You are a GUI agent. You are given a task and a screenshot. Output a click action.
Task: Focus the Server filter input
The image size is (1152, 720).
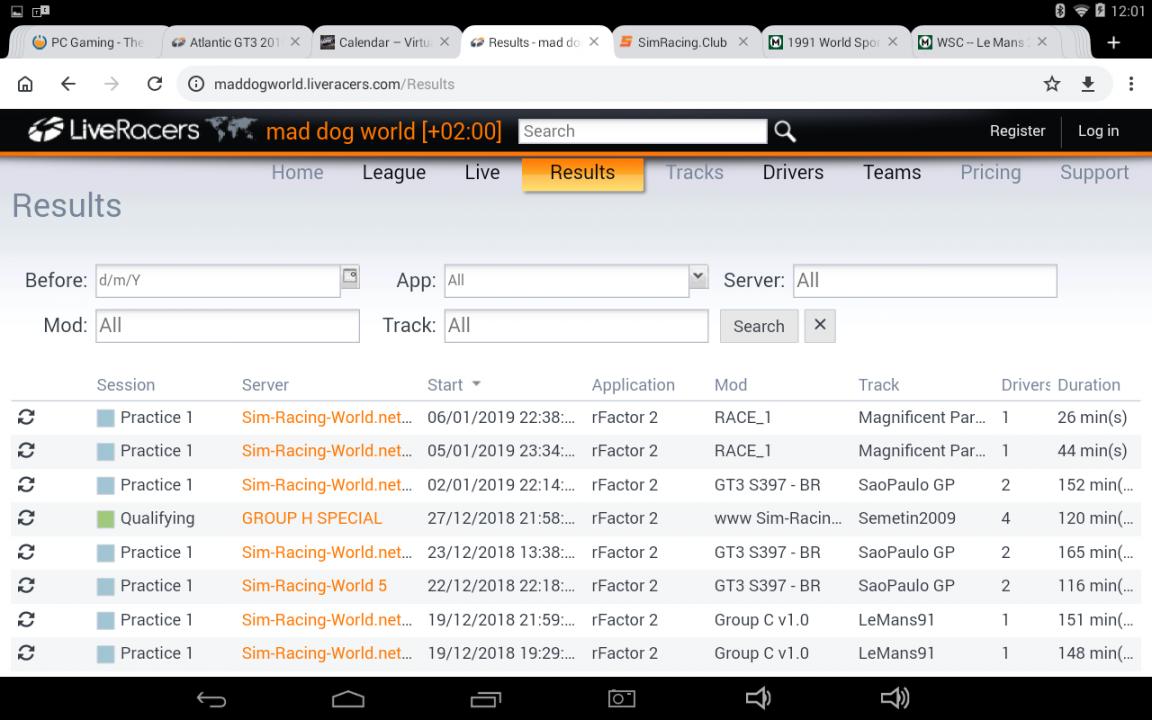coord(925,281)
